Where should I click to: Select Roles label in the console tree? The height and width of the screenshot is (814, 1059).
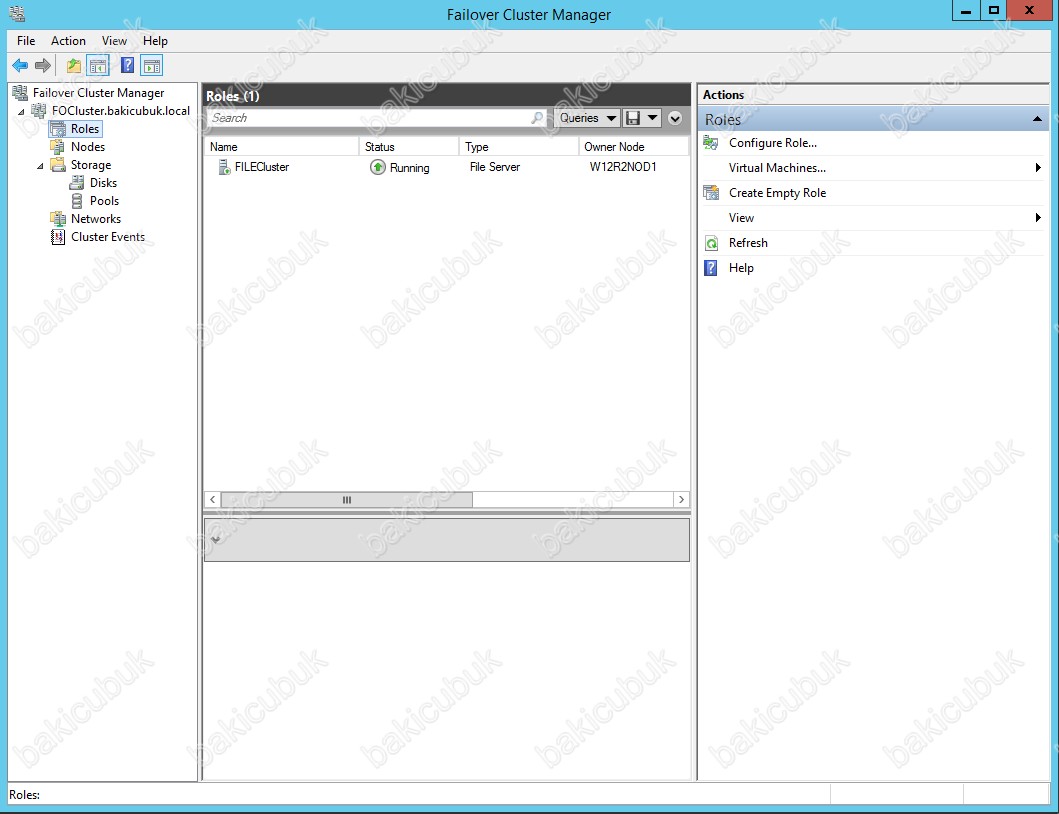84,128
